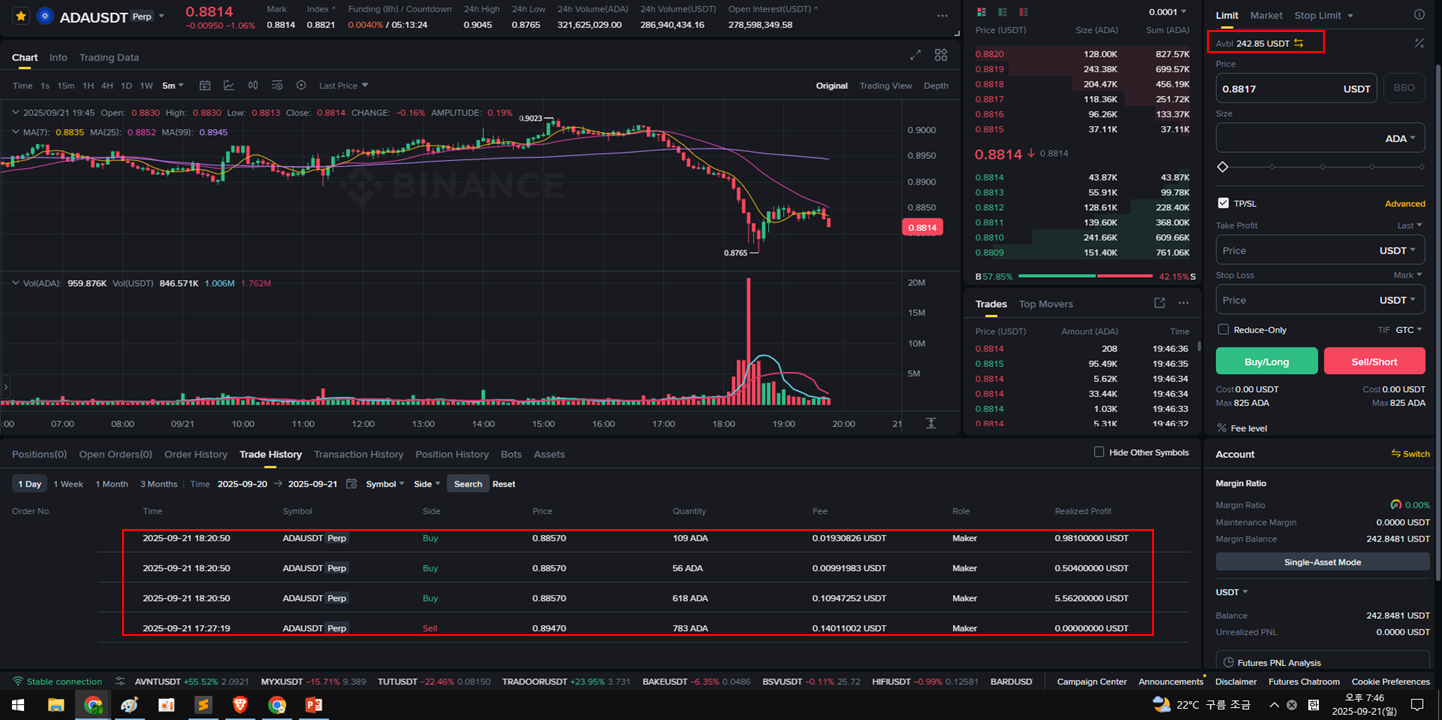This screenshot has height=720, width=1442.
Task: Select the candlestick chart style icon
Action: [x=253, y=86]
